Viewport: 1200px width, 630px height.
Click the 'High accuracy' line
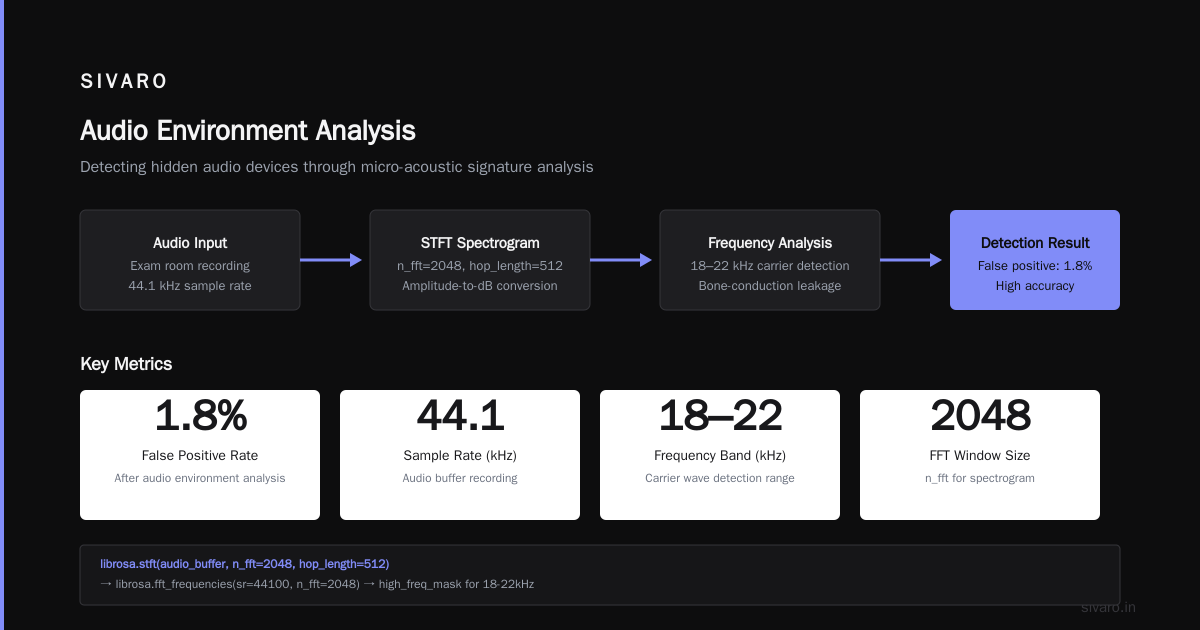pyautogui.click(x=1035, y=286)
